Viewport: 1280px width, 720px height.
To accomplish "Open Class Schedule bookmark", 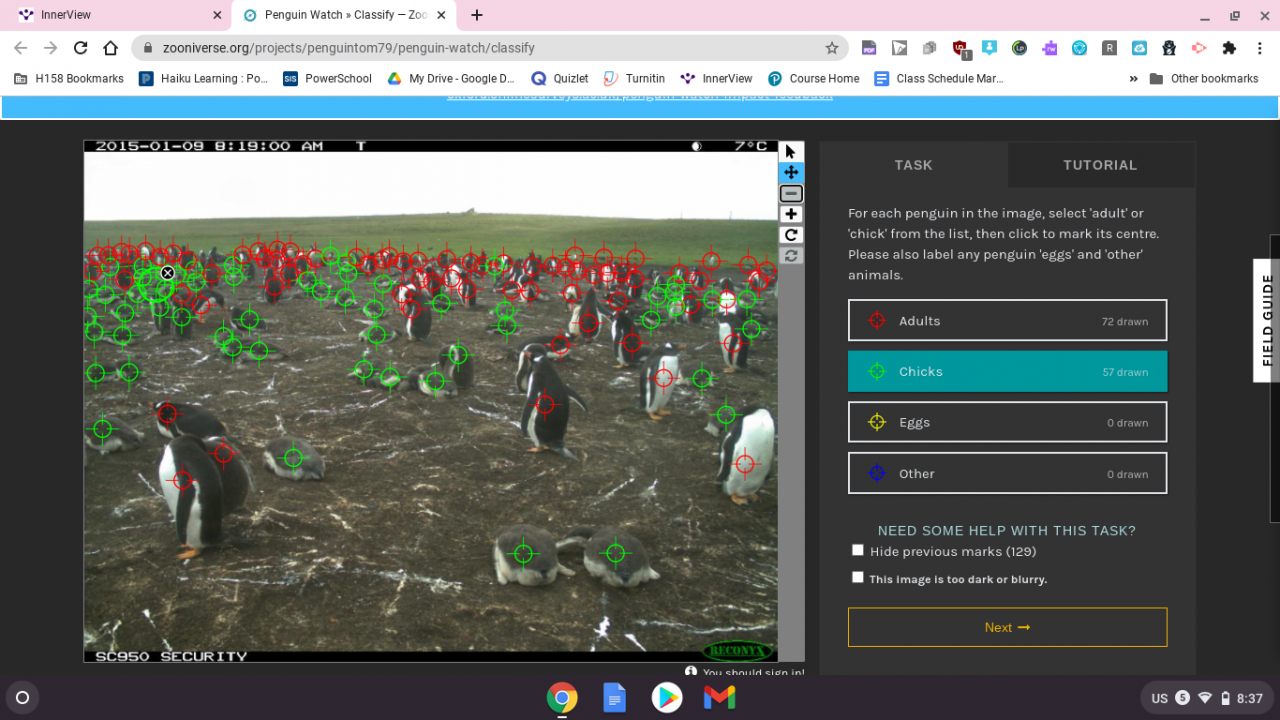I will pyautogui.click(x=939, y=78).
